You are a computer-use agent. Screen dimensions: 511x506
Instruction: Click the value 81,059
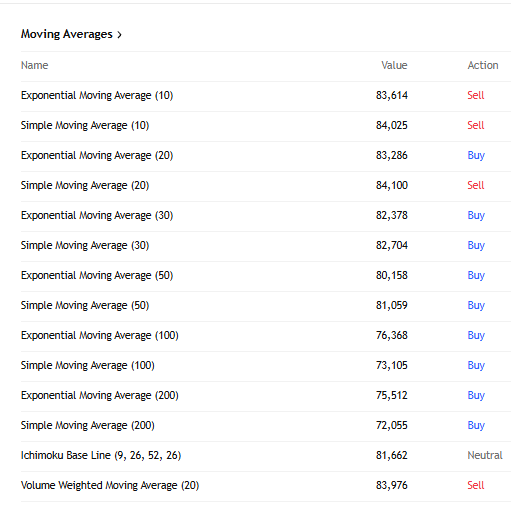[392, 305]
